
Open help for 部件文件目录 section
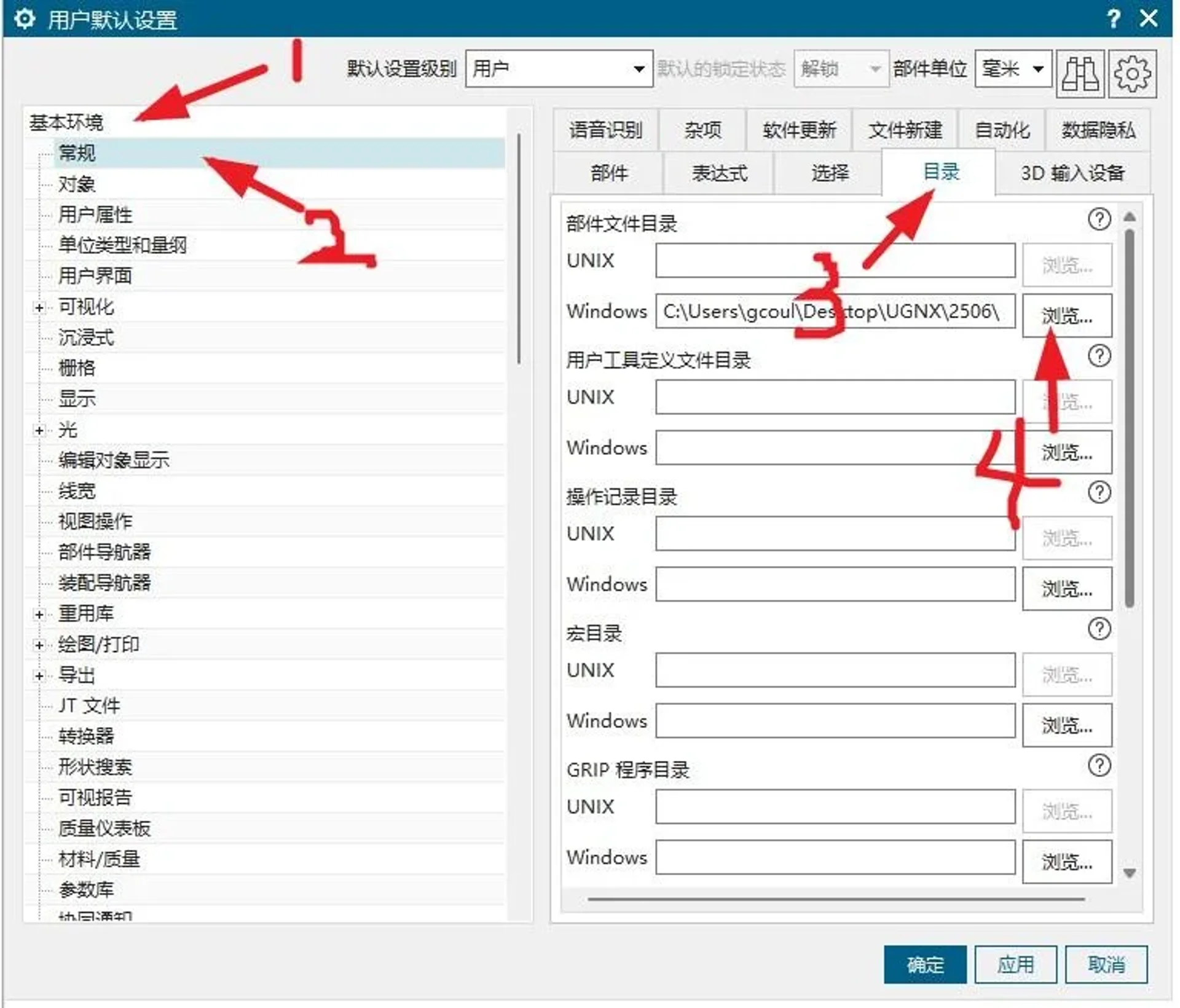1099,219
